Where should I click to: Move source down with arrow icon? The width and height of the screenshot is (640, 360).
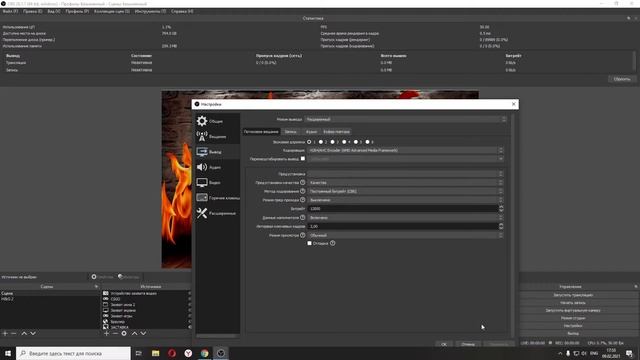coord(143,333)
